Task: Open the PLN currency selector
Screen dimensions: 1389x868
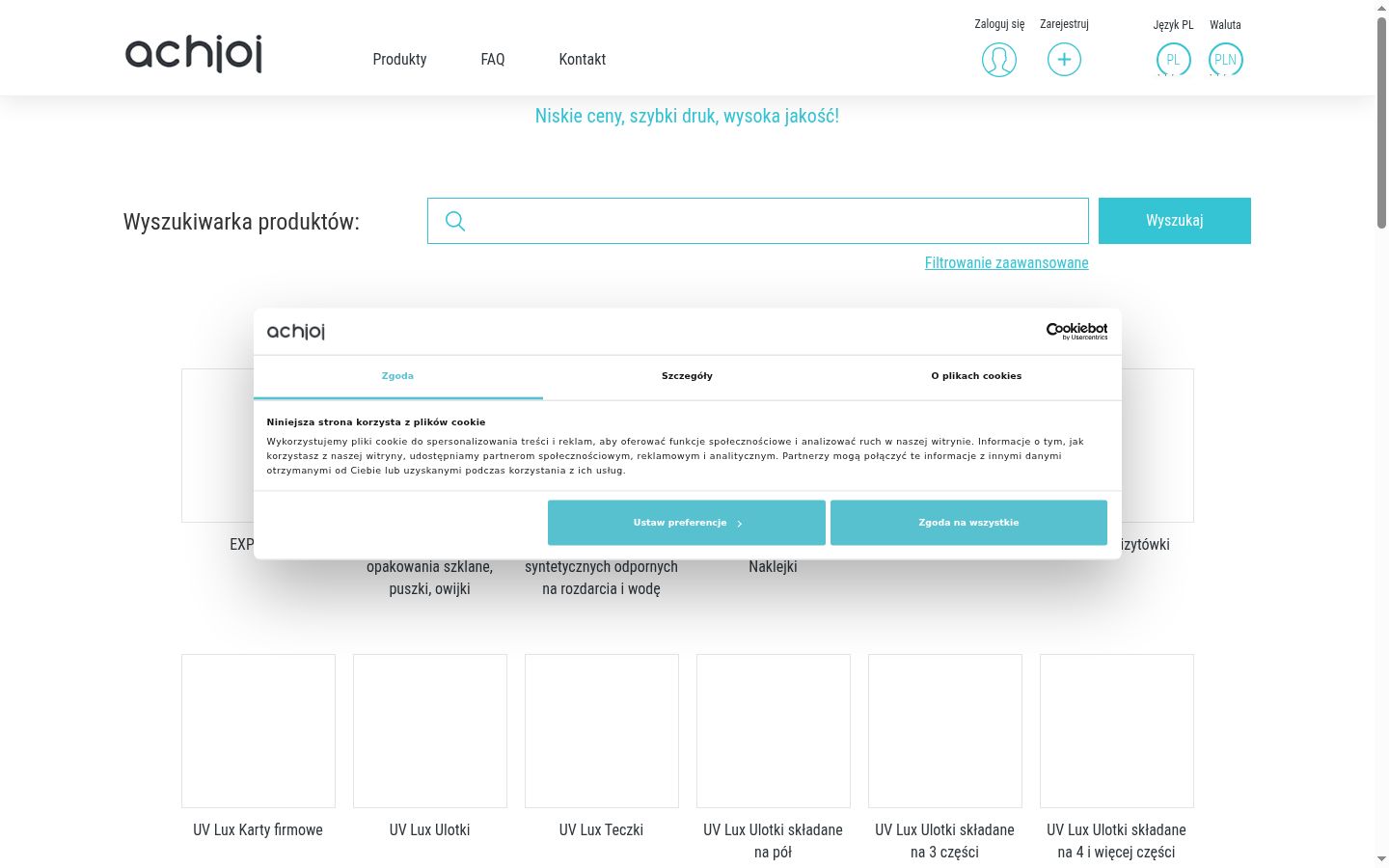Action: coord(1225,60)
